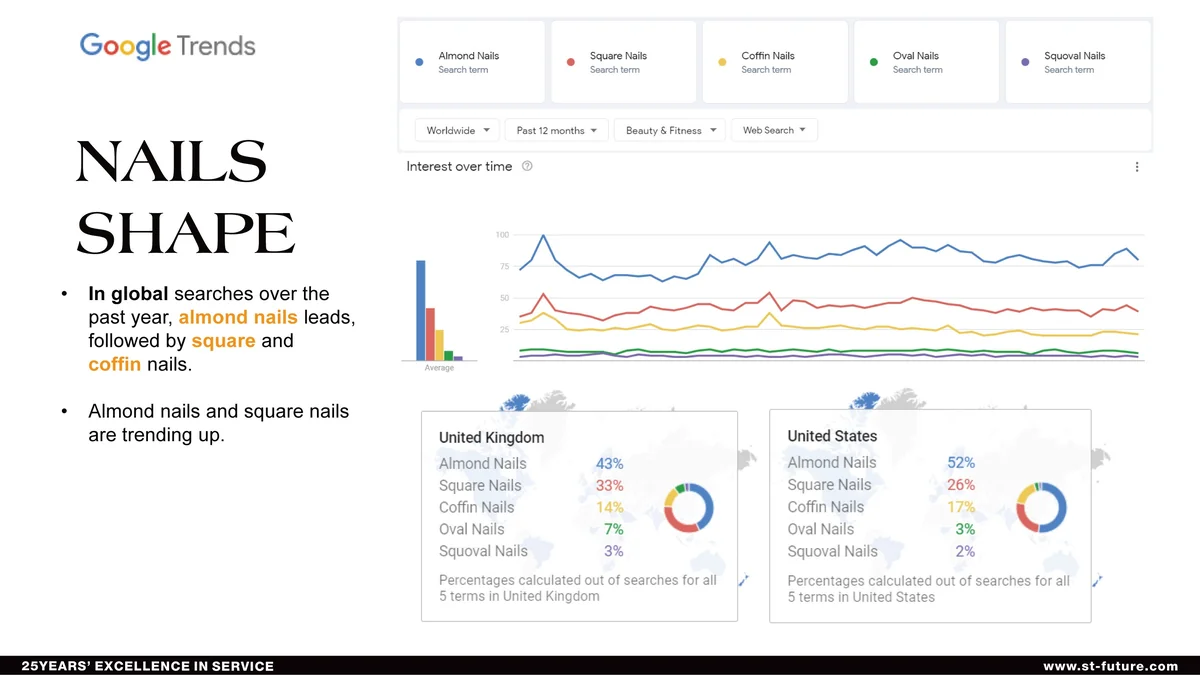The width and height of the screenshot is (1200, 675).
Task: Click the 43% value in United Kingdom card
Action: pos(609,463)
